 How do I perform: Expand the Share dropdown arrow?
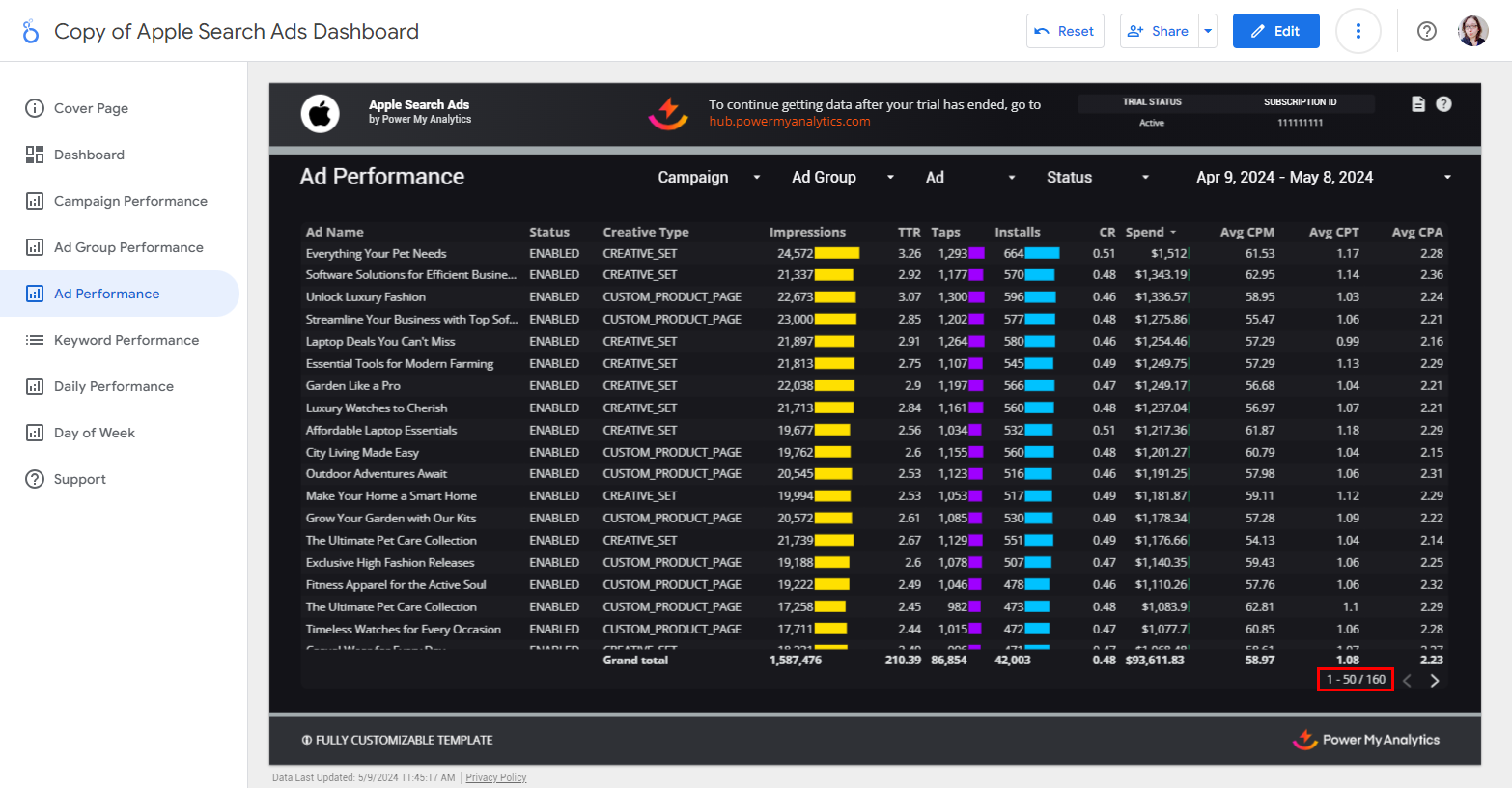pyautogui.click(x=1208, y=31)
